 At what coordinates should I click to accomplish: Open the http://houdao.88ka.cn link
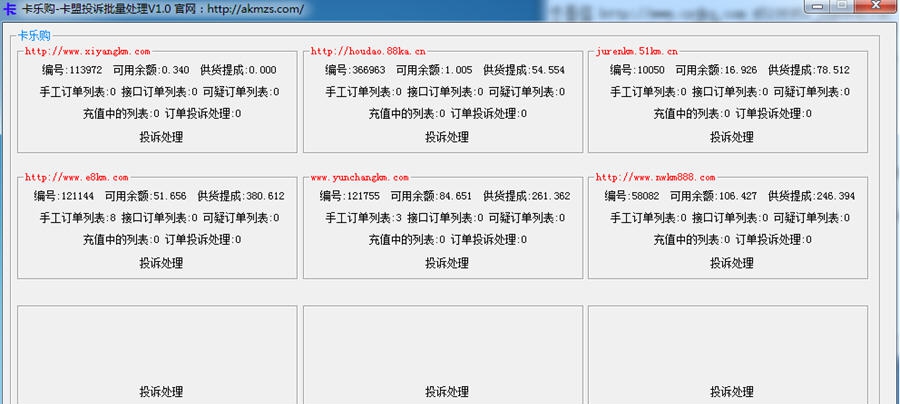click(368, 52)
